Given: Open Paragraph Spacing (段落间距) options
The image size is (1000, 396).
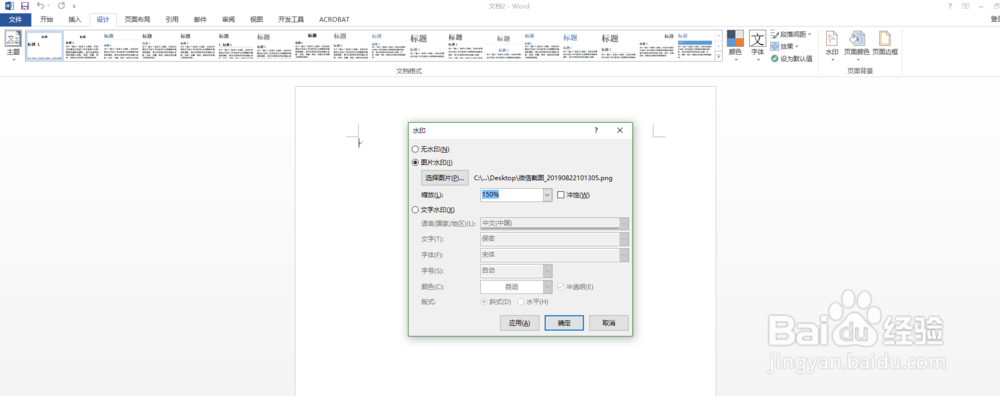Looking at the screenshot, I should click(791, 34).
